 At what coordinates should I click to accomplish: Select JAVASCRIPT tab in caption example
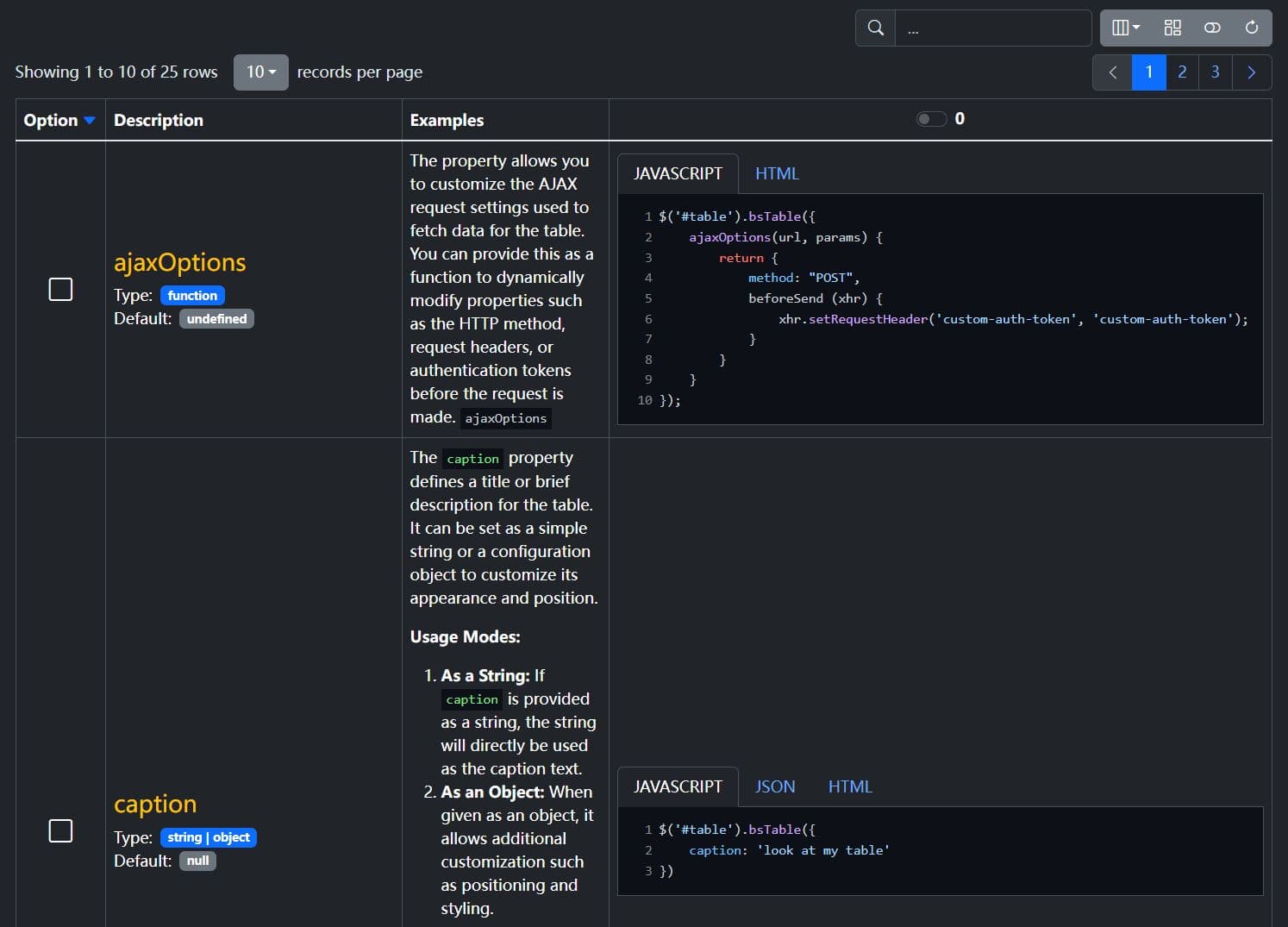pos(678,787)
